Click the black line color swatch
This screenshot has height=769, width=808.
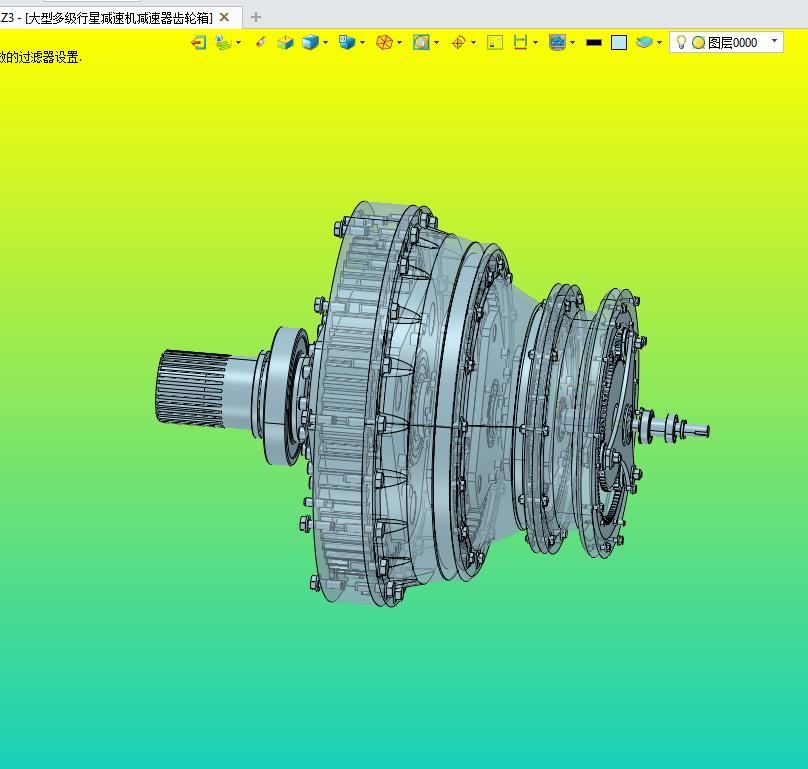tap(594, 43)
